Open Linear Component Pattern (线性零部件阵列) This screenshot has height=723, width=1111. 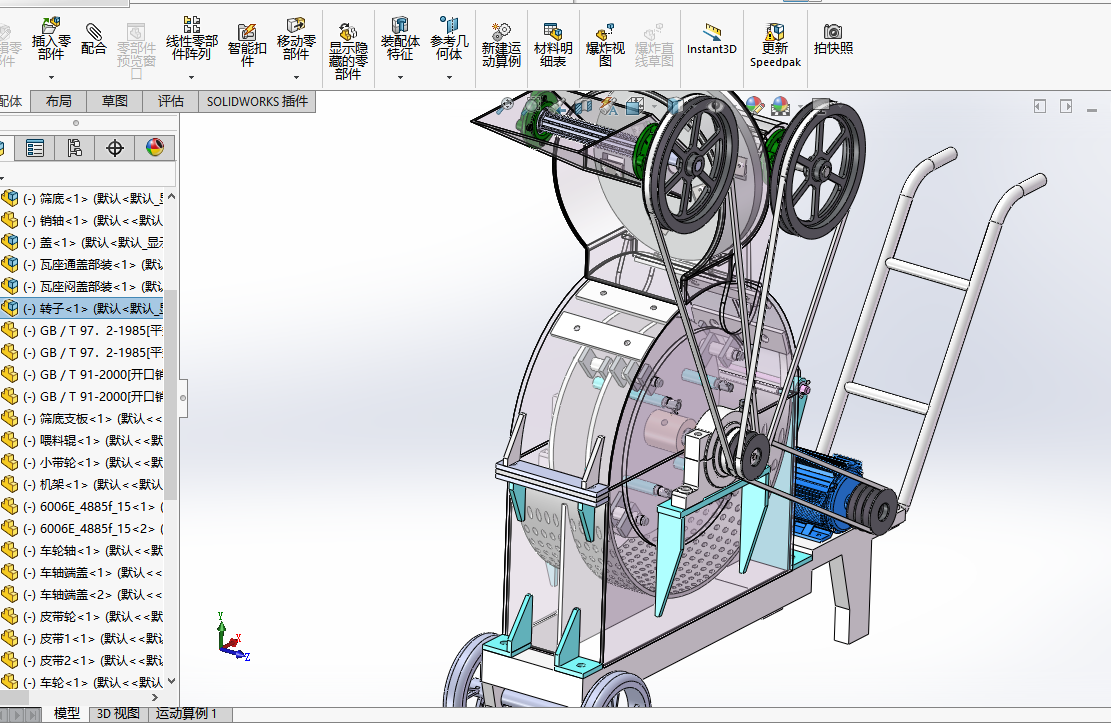click(191, 40)
